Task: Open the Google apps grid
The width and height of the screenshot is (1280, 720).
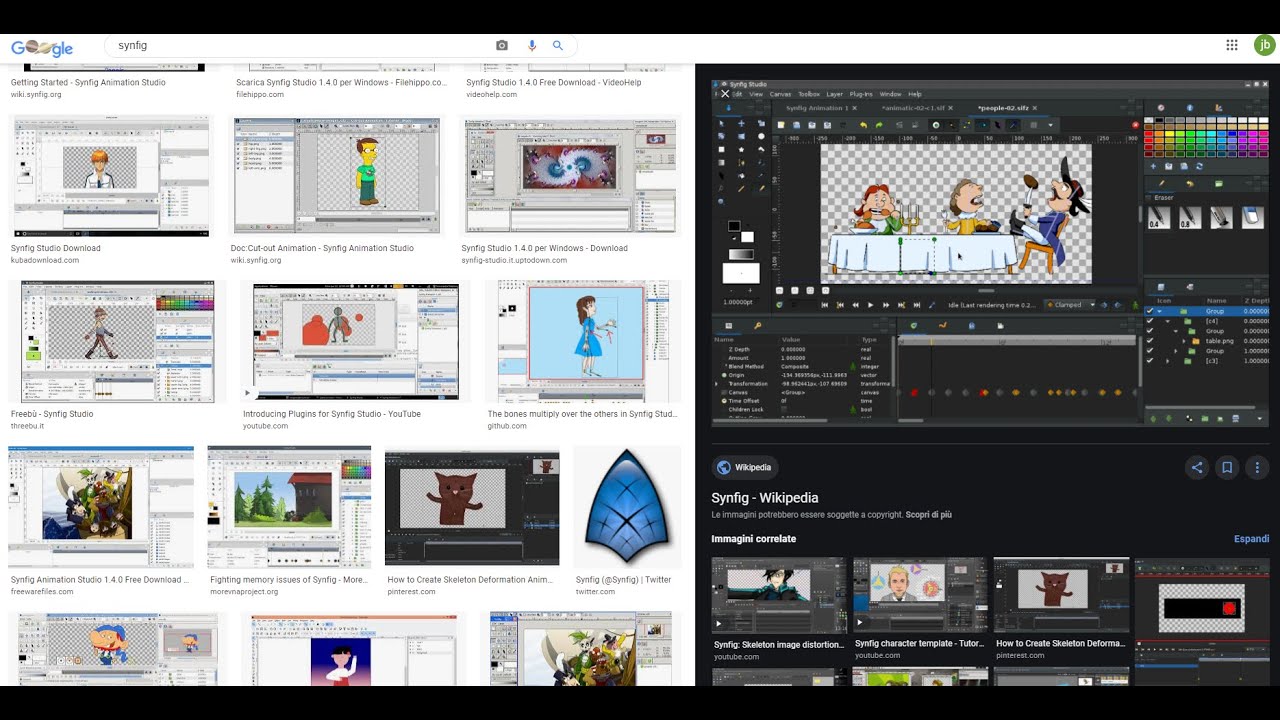Action: pos(1232,45)
